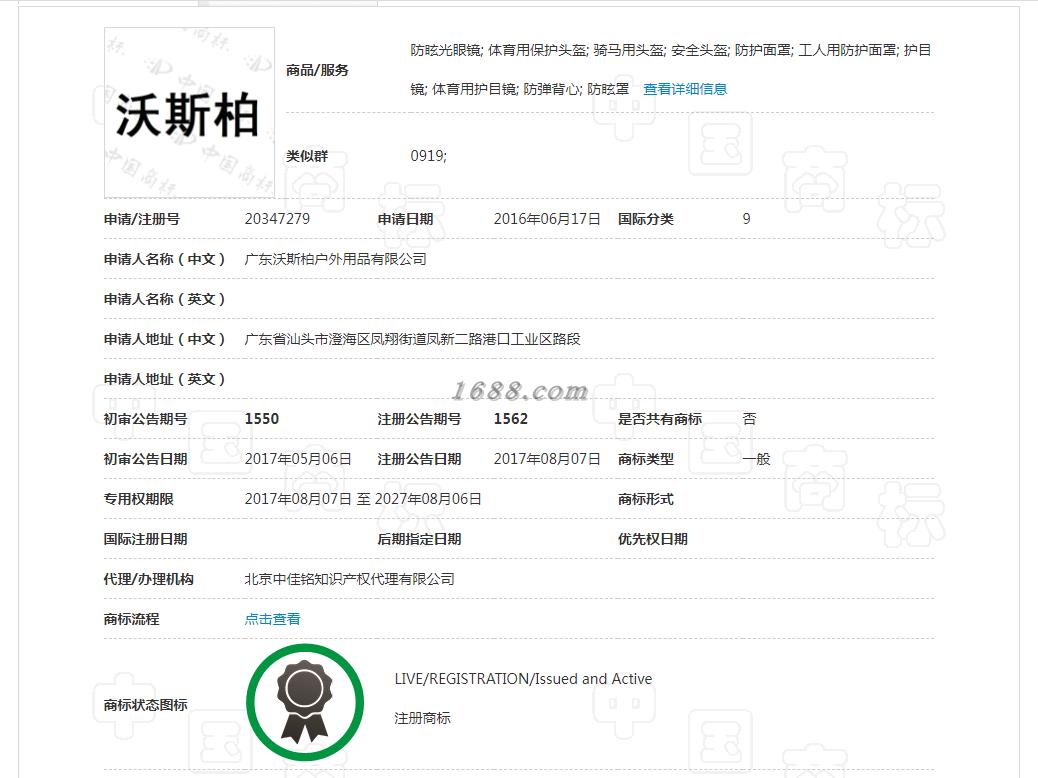Select the LIVE/REGISTRATION/Issued and Active status text
Image resolution: width=1038 pixels, height=778 pixels.
point(523,679)
